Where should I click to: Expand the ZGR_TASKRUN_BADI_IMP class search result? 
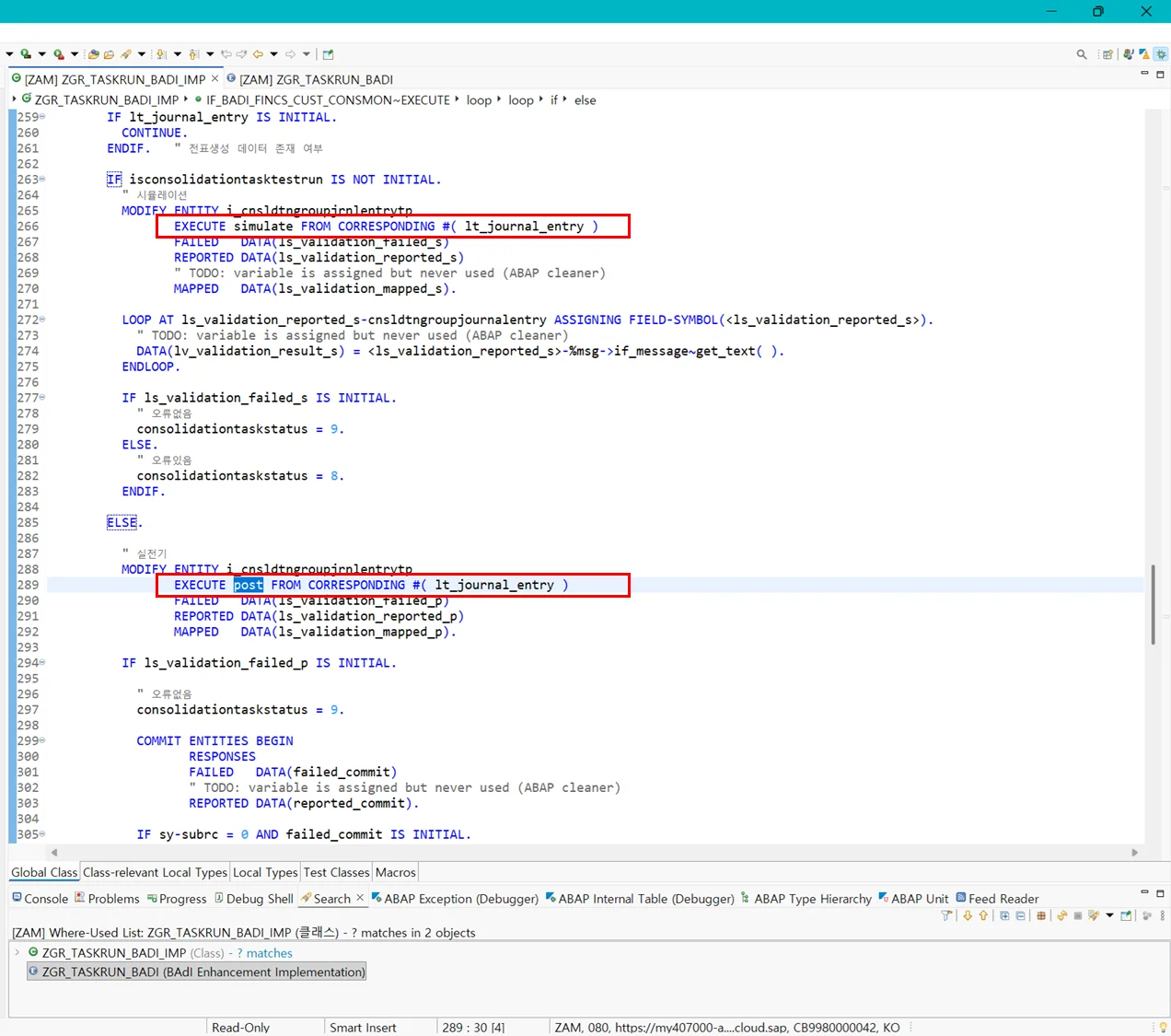(x=17, y=952)
